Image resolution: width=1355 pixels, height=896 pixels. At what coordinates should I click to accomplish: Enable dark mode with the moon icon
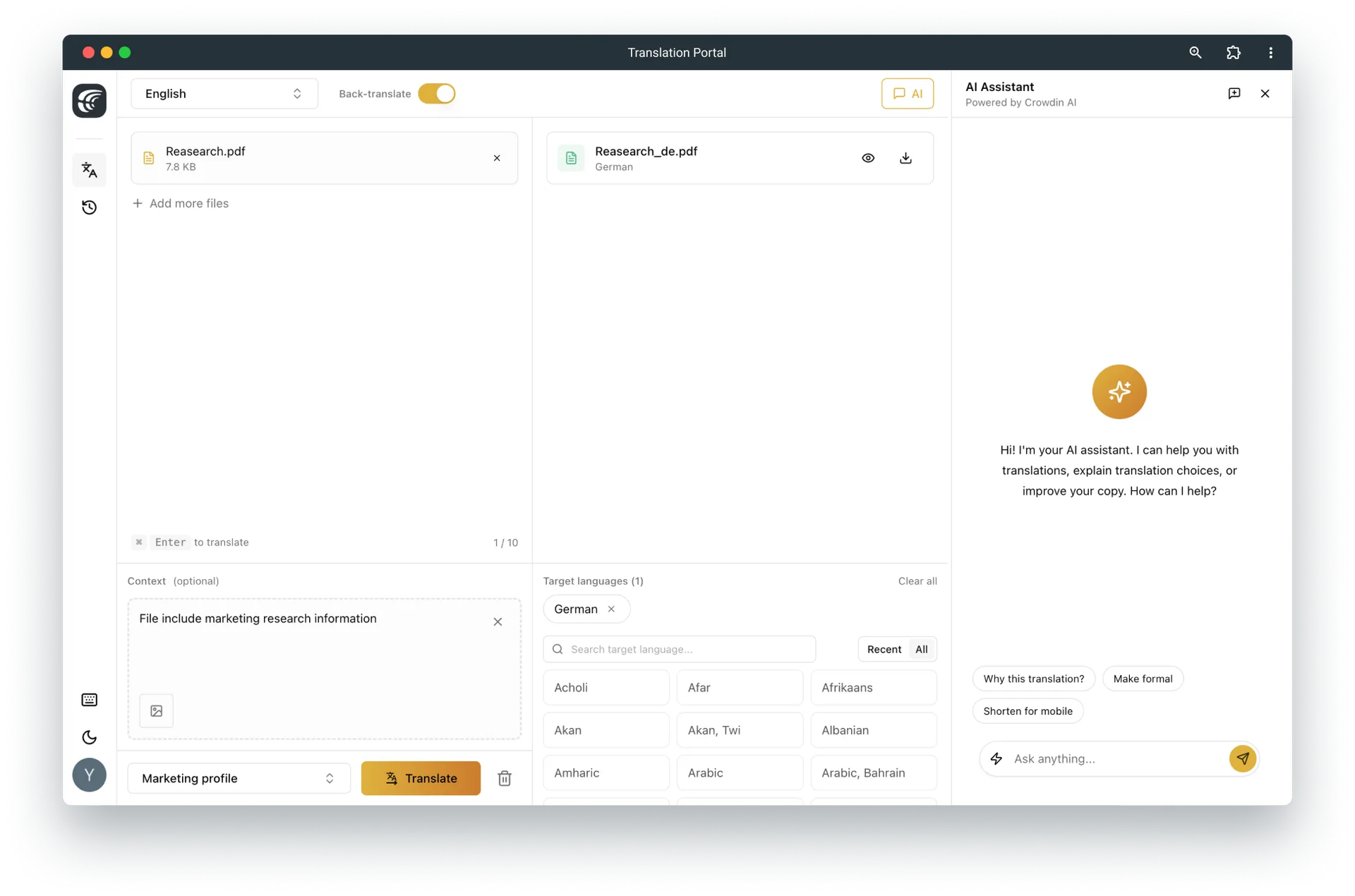[x=89, y=737]
